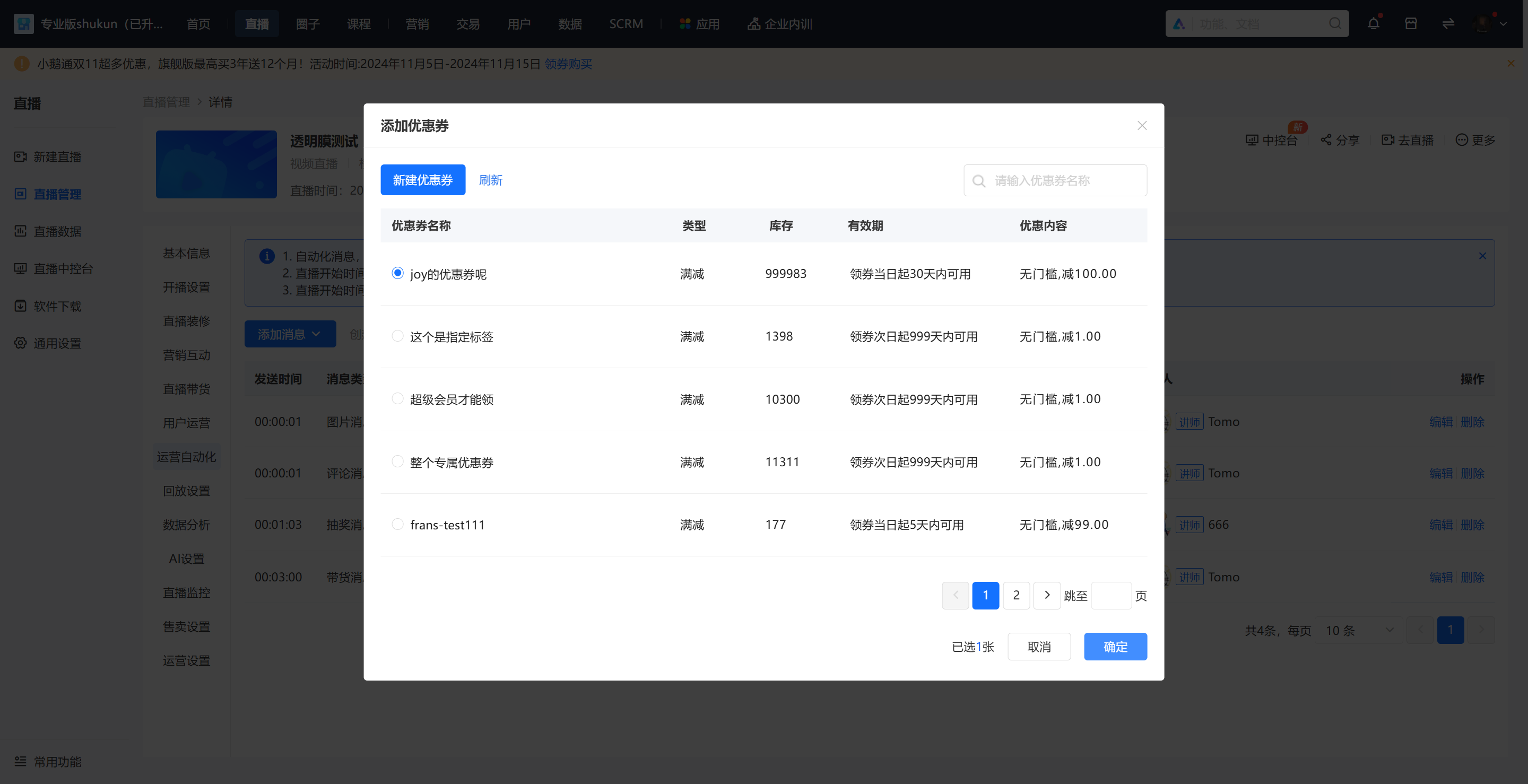Open the 圈子 top menu
The height and width of the screenshot is (784, 1528).
click(308, 24)
